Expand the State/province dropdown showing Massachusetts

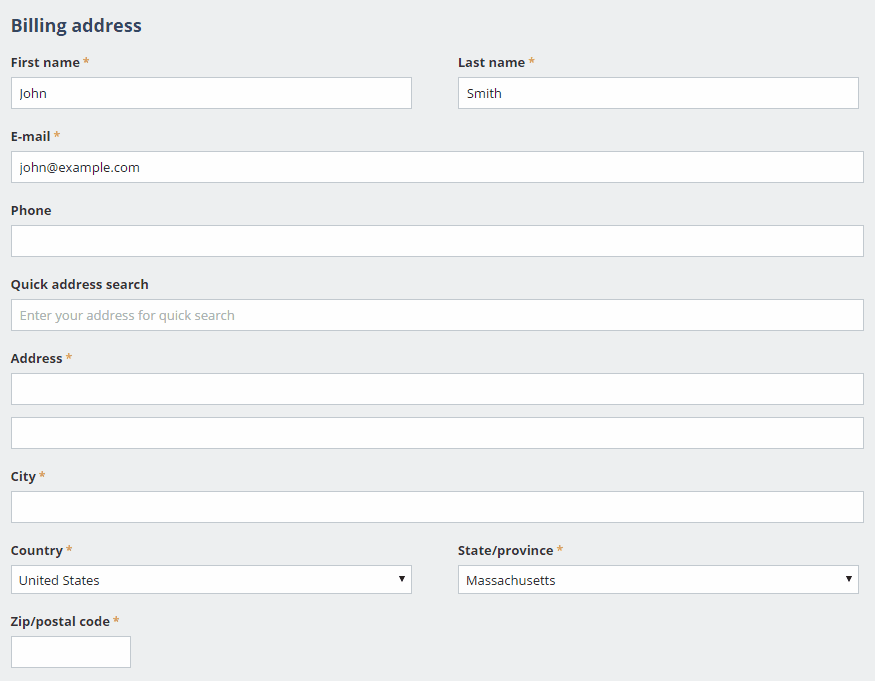tap(658, 579)
